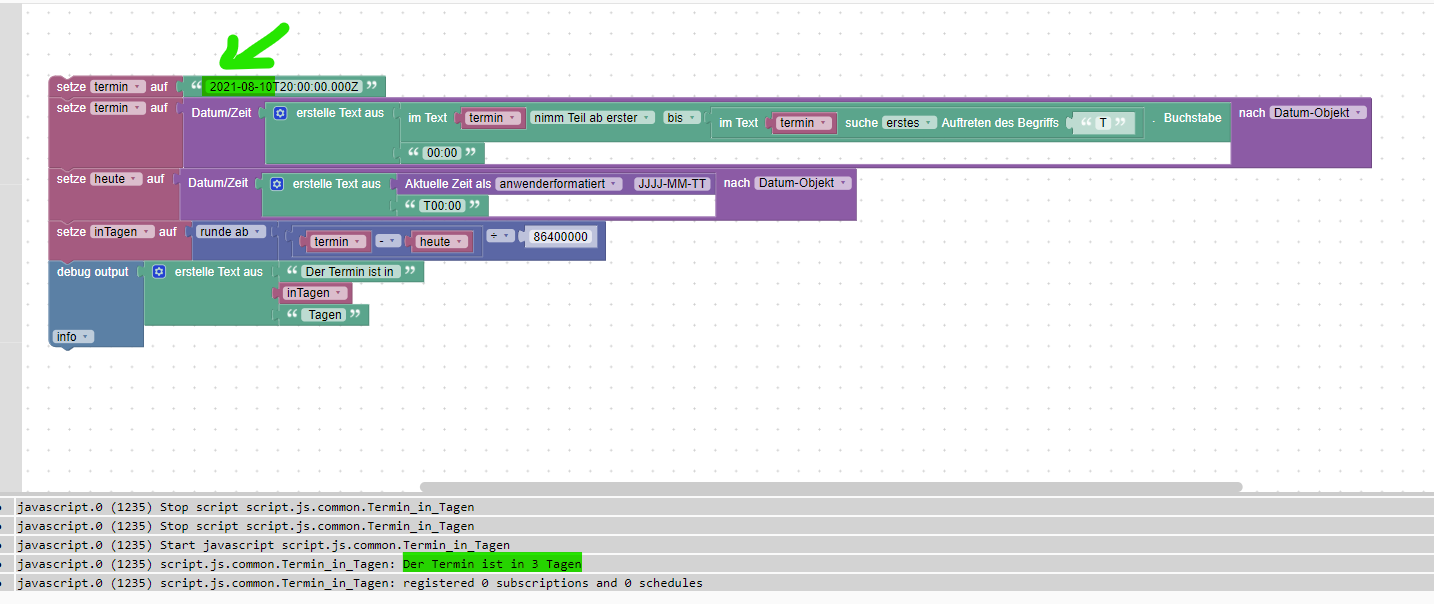Select the 'debug output' block label

click(92, 272)
